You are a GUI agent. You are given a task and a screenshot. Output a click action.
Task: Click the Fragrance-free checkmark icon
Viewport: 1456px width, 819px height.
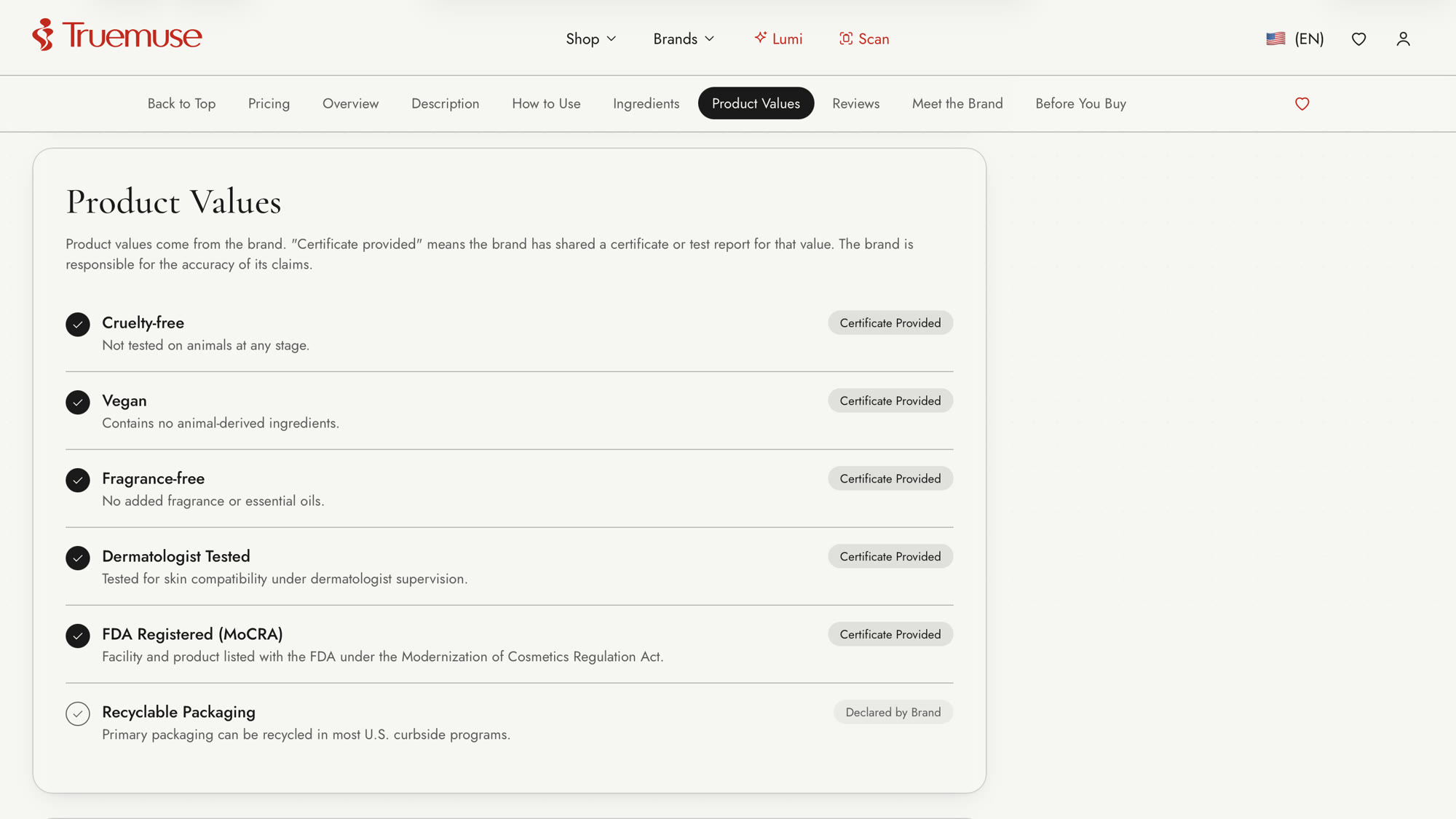point(78,480)
